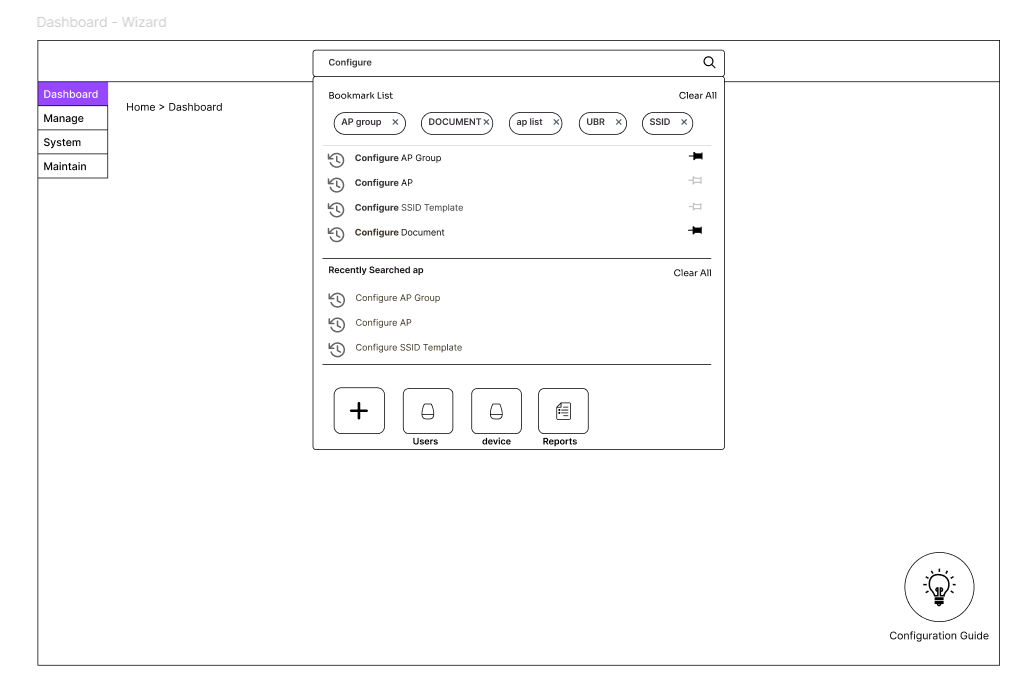Click history icon beside bold Configure AP Group
The width and height of the screenshot is (1024, 679).
tap(336, 159)
